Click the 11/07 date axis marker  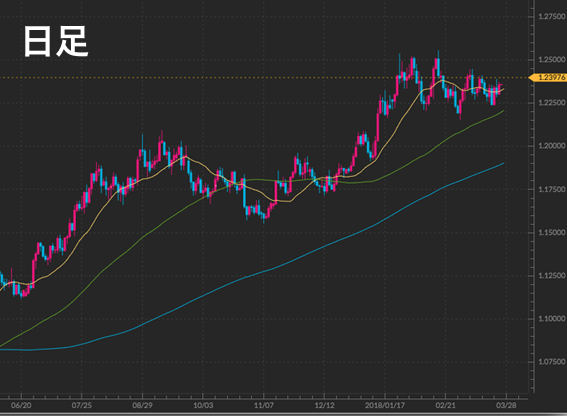tap(264, 405)
